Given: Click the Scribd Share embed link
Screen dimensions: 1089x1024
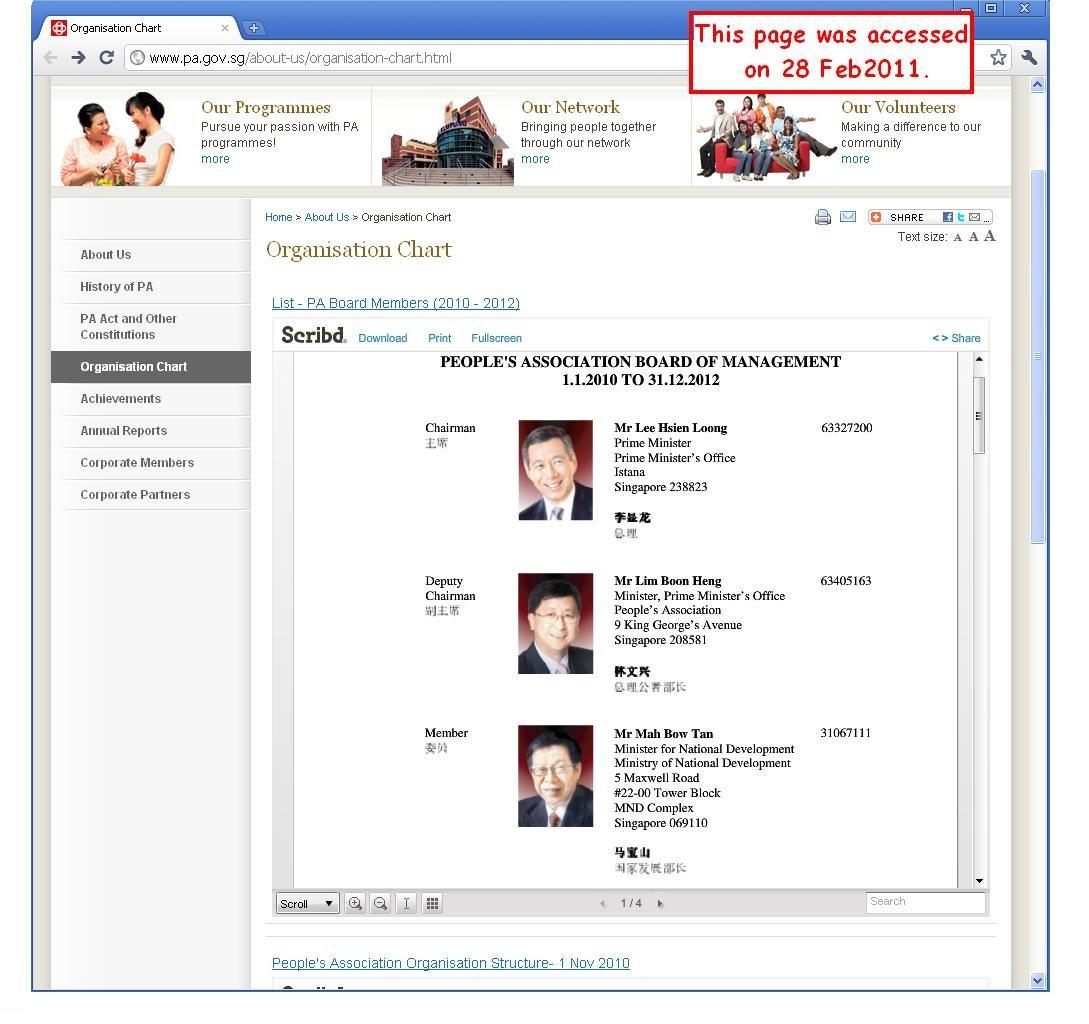Looking at the screenshot, I should pos(956,338).
